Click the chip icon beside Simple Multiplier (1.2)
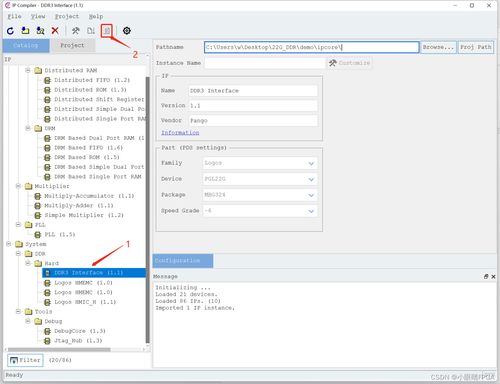This screenshot has width=500, height=384. [x=38, y=215]
